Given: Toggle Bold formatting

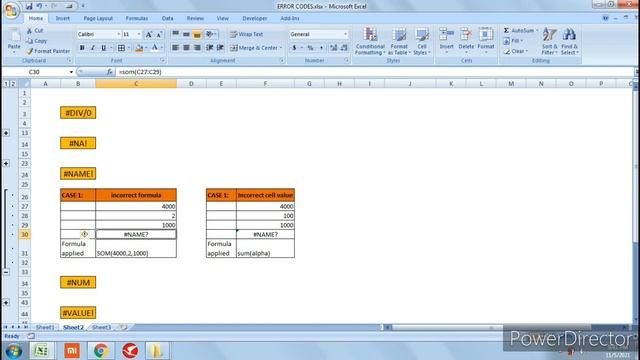Looking at the screenshot, I should [x=82, y=48].
